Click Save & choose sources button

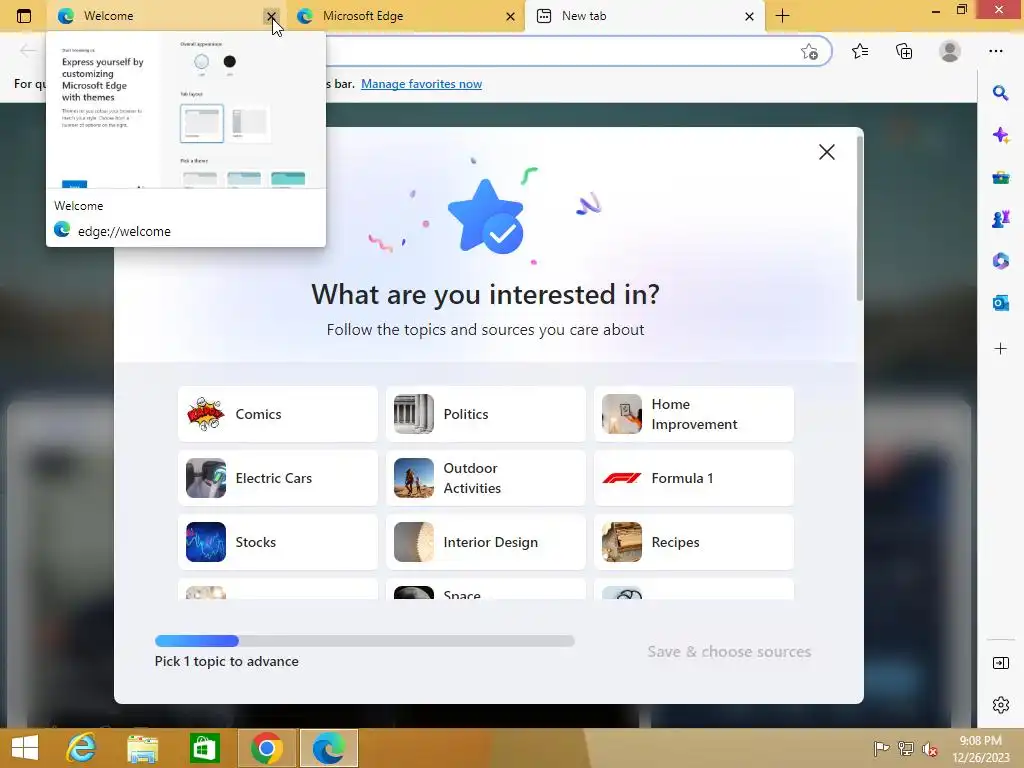coord(729,652)
